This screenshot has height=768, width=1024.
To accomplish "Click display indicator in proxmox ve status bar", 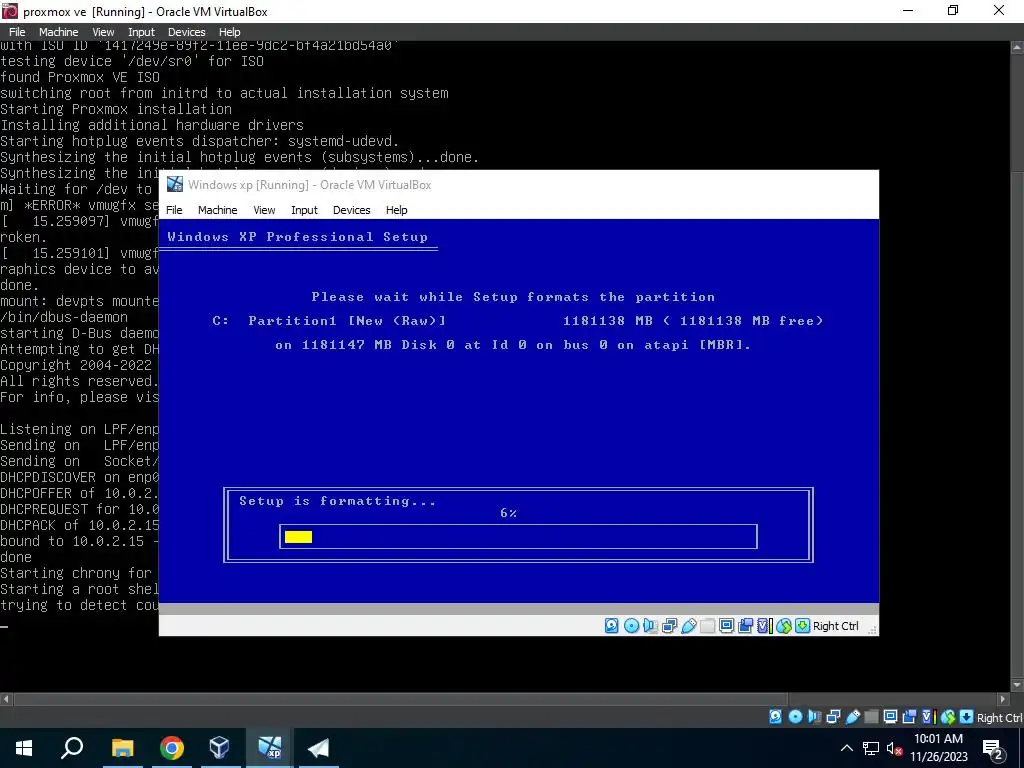I will pos(890,717).
